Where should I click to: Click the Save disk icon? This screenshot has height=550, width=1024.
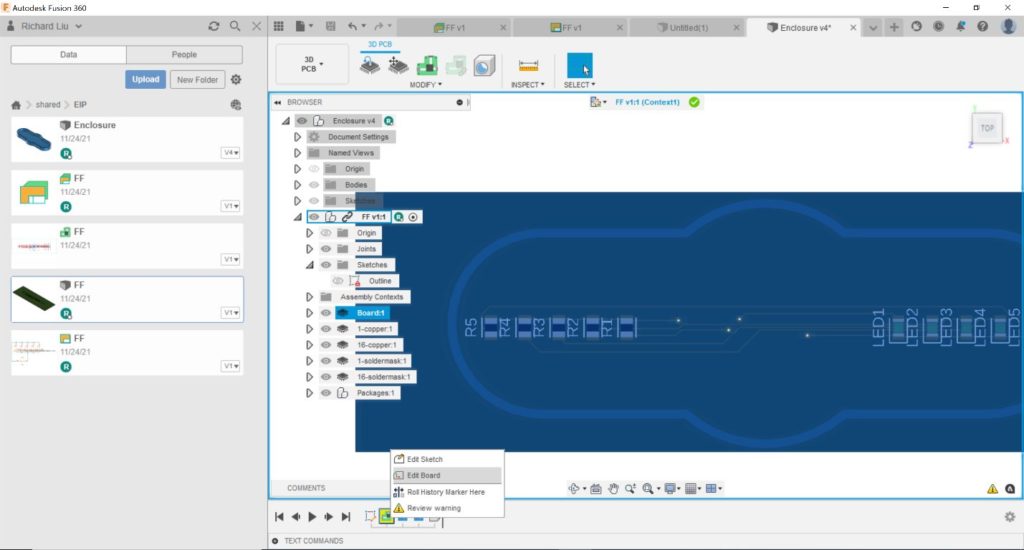pyautogui.click(x=330, y=26)
